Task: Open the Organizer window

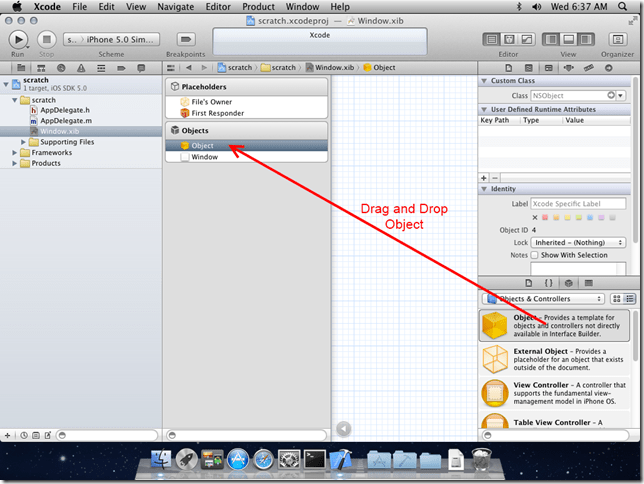Action: pos(618,39)
